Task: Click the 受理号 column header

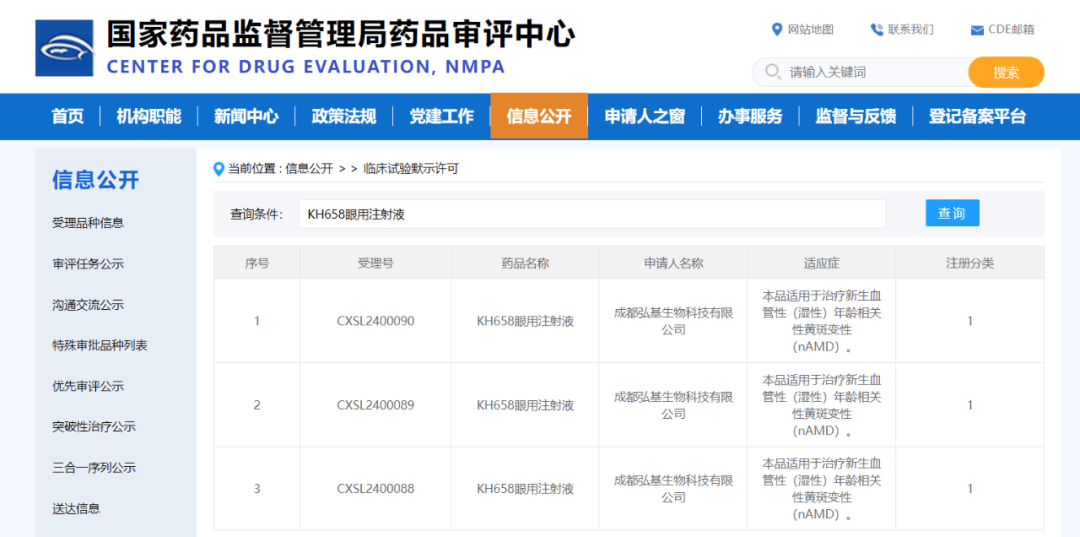Action: (x=376, y=263)
